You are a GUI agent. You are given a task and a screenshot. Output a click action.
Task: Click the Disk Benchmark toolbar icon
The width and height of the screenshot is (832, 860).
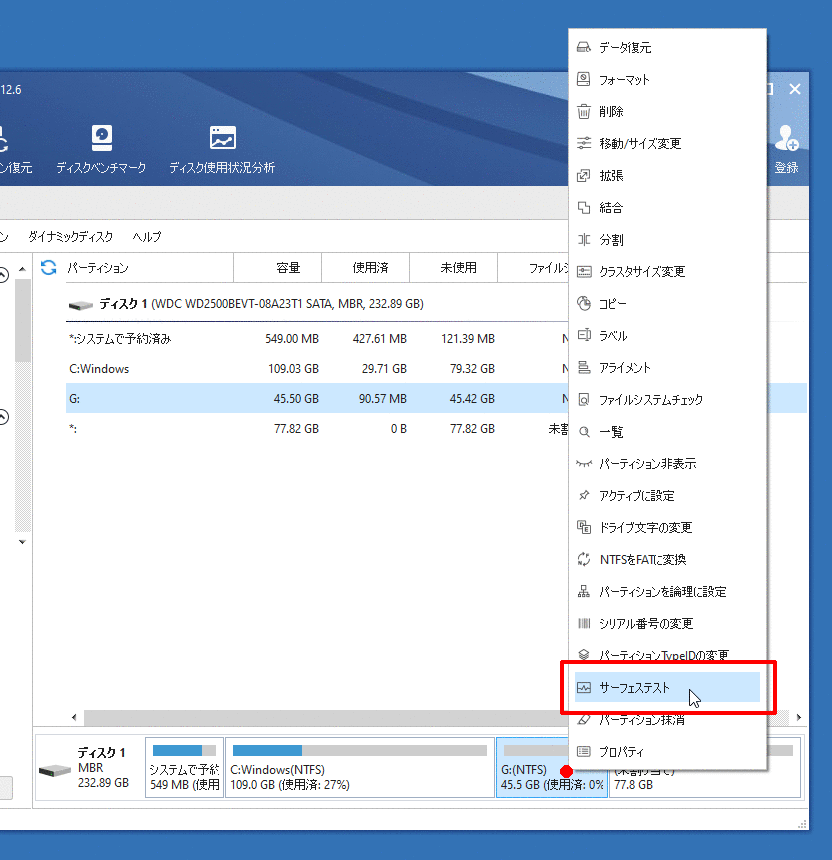[x=101, y=138]
